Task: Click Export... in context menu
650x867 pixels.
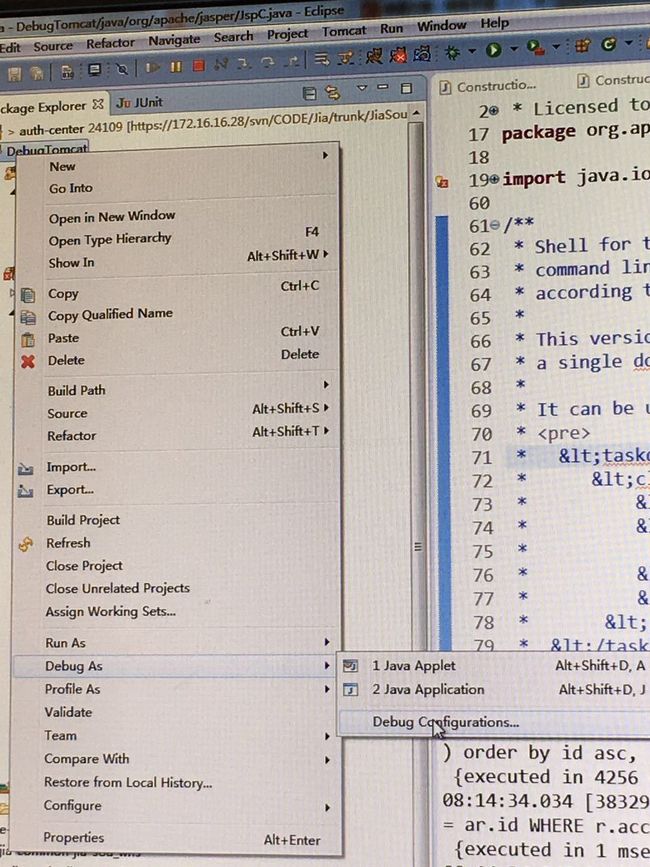Action: pos(177,490)
